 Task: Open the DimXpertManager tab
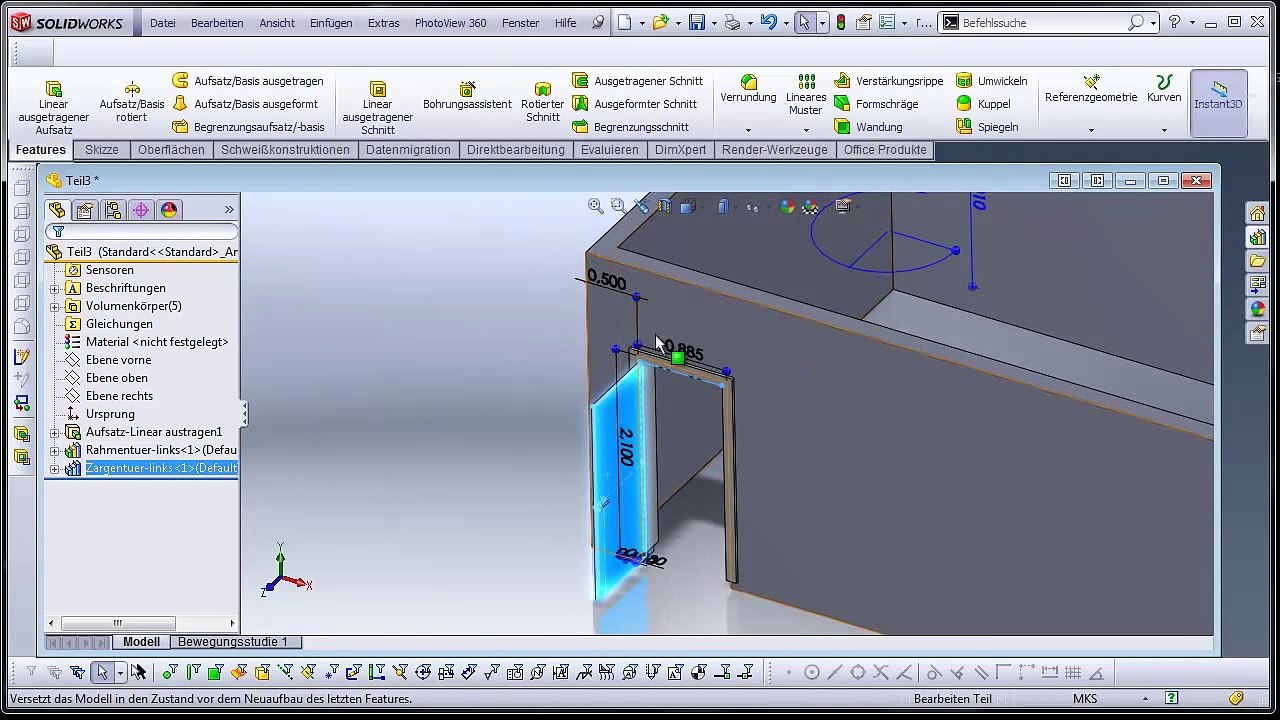pyautogui.click(x=141, y=210)
